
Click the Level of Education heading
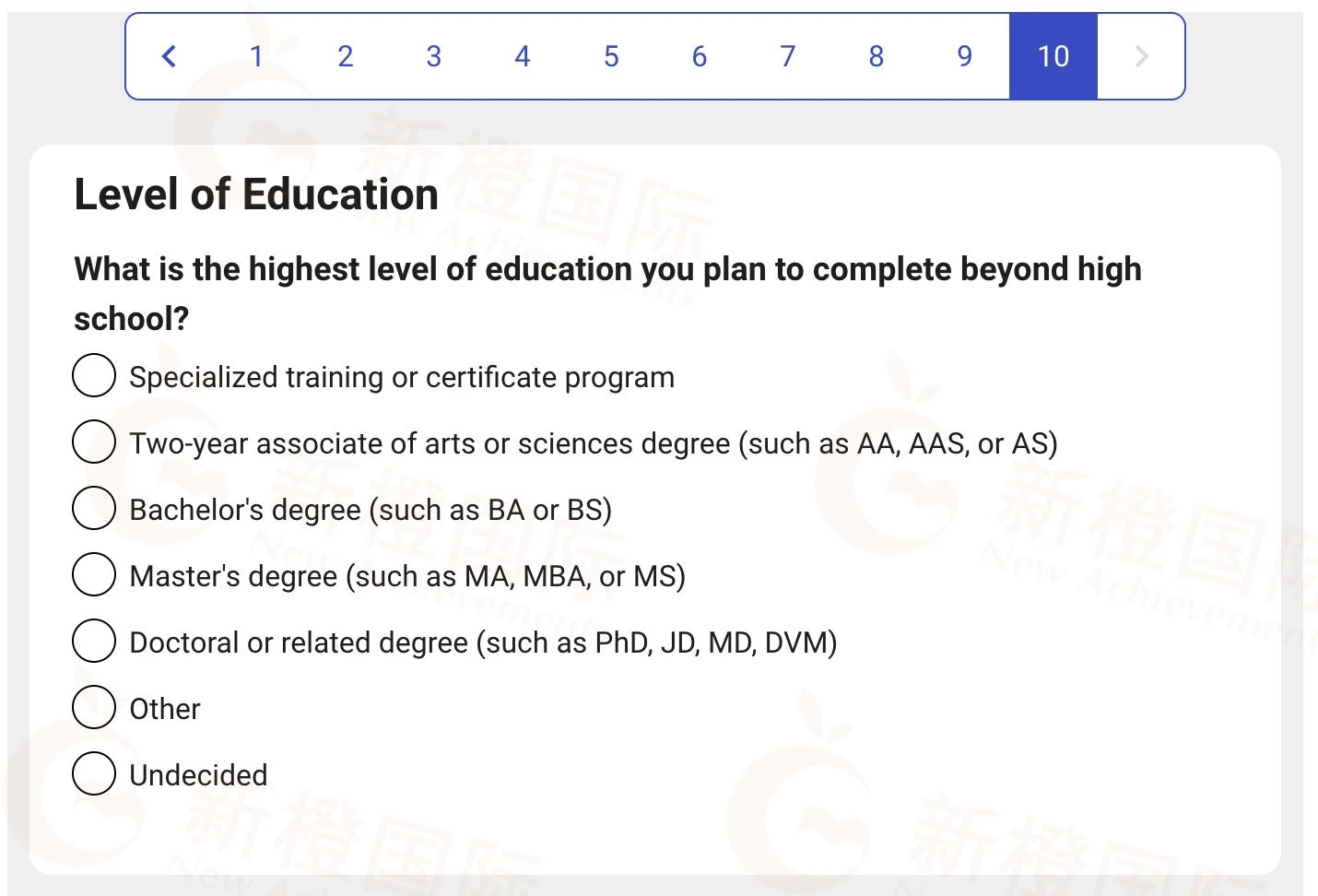[x=256, y=195]
